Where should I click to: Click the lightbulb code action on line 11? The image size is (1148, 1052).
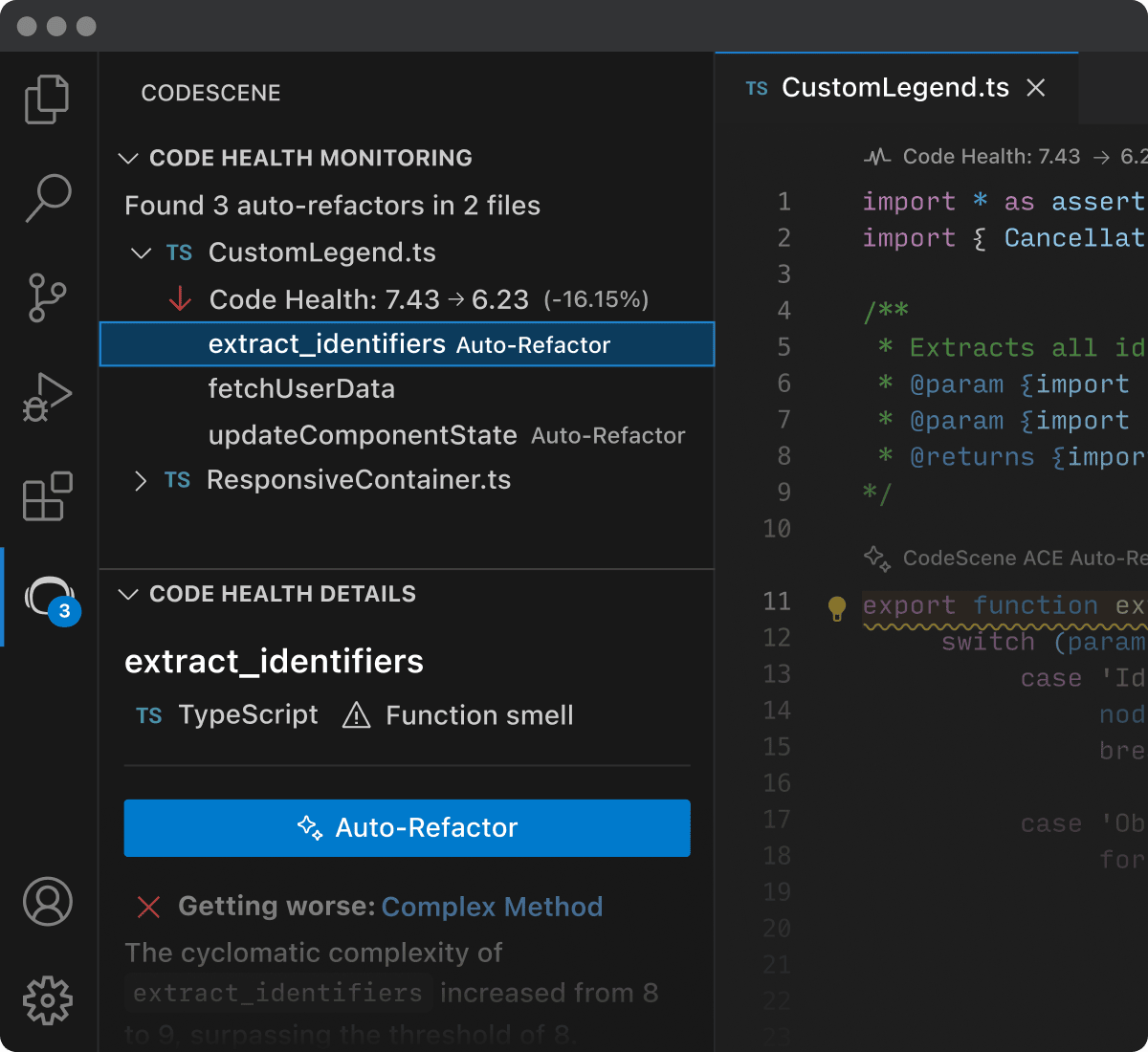tap(837, 606)
